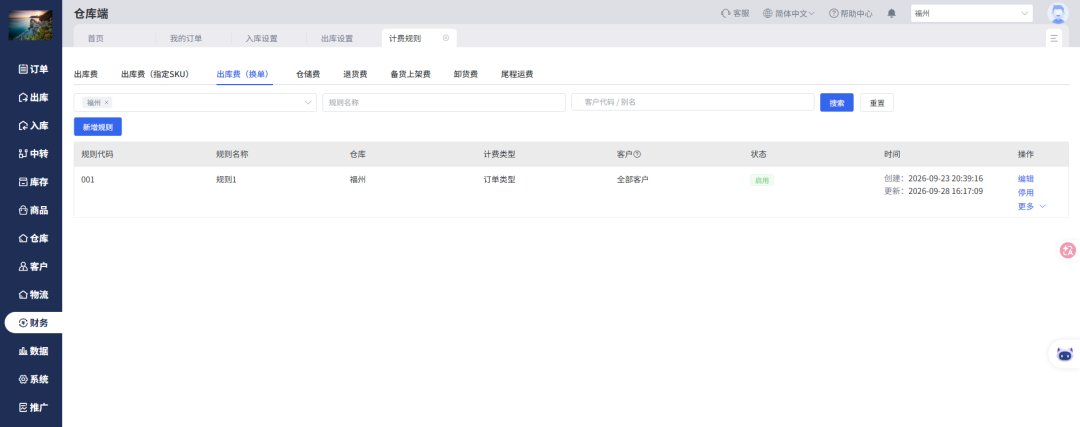
Task: Click the 规则代码 column header
Action: (97, 154)
